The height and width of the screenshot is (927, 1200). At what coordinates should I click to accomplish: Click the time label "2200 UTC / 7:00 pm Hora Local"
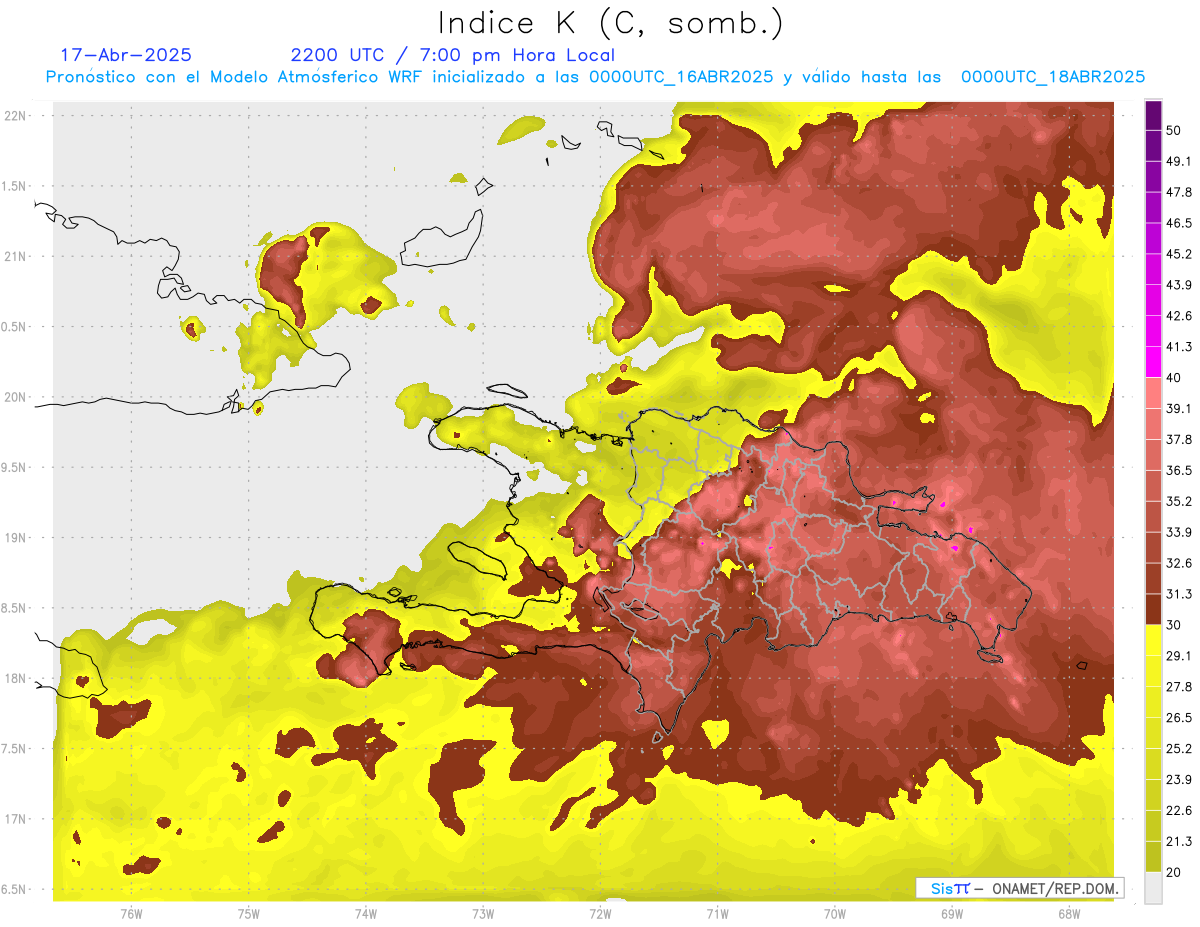click(x=452, y=55)
